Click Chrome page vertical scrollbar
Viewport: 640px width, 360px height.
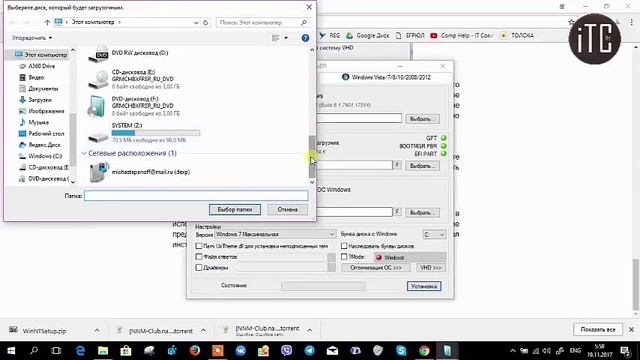(635, 284)
